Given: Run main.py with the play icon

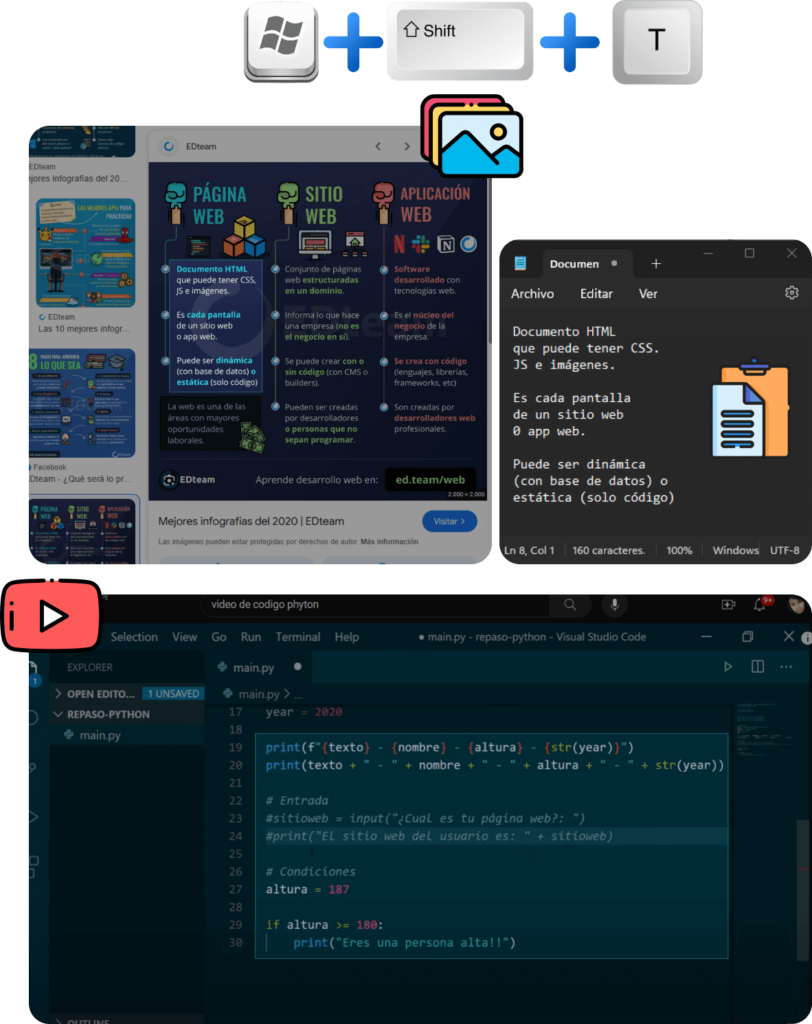Looking at the screenshot, I should click(x=727, y=666).
